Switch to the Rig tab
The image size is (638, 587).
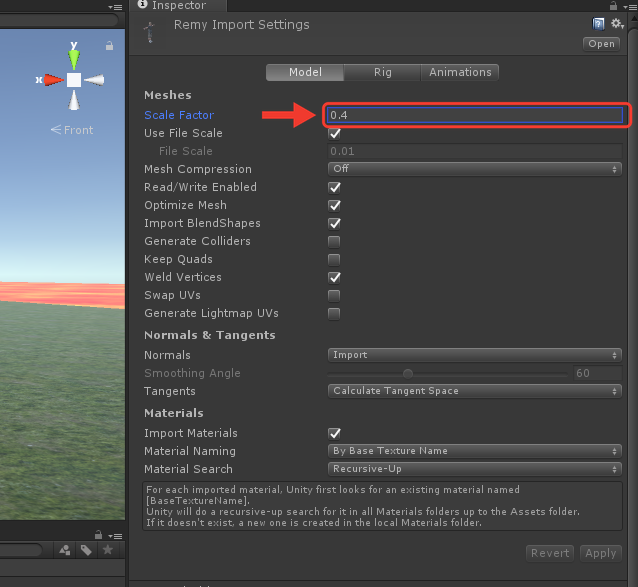[382, 72]
